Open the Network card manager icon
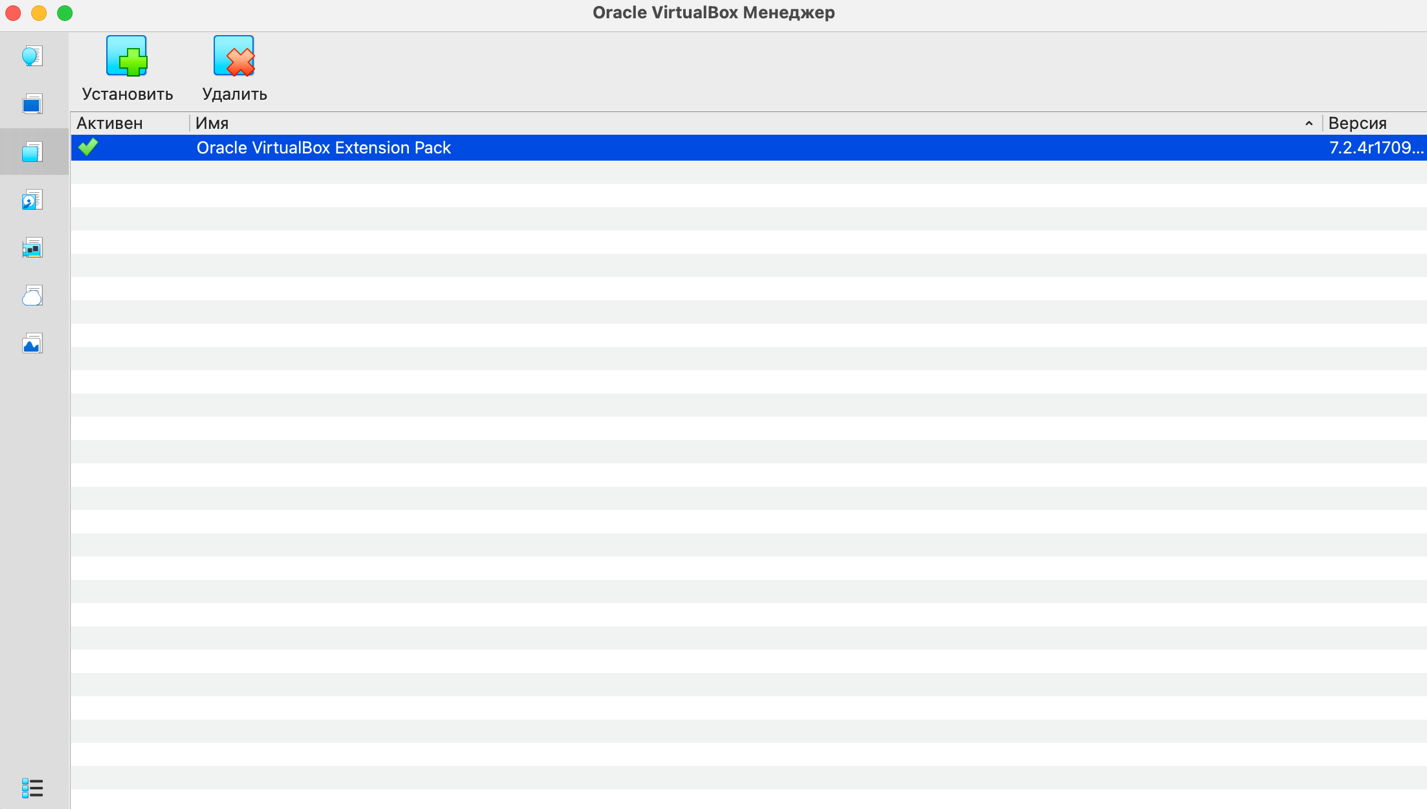 click(32, 248)
